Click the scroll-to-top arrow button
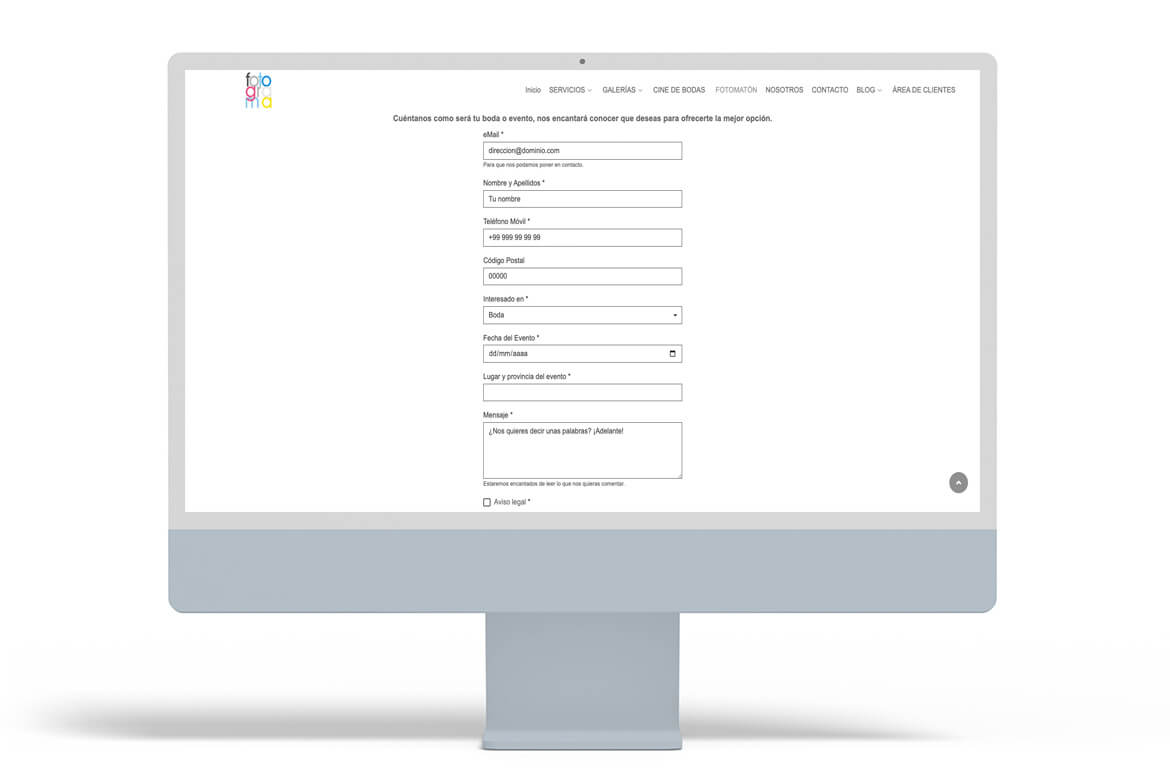 958,483
